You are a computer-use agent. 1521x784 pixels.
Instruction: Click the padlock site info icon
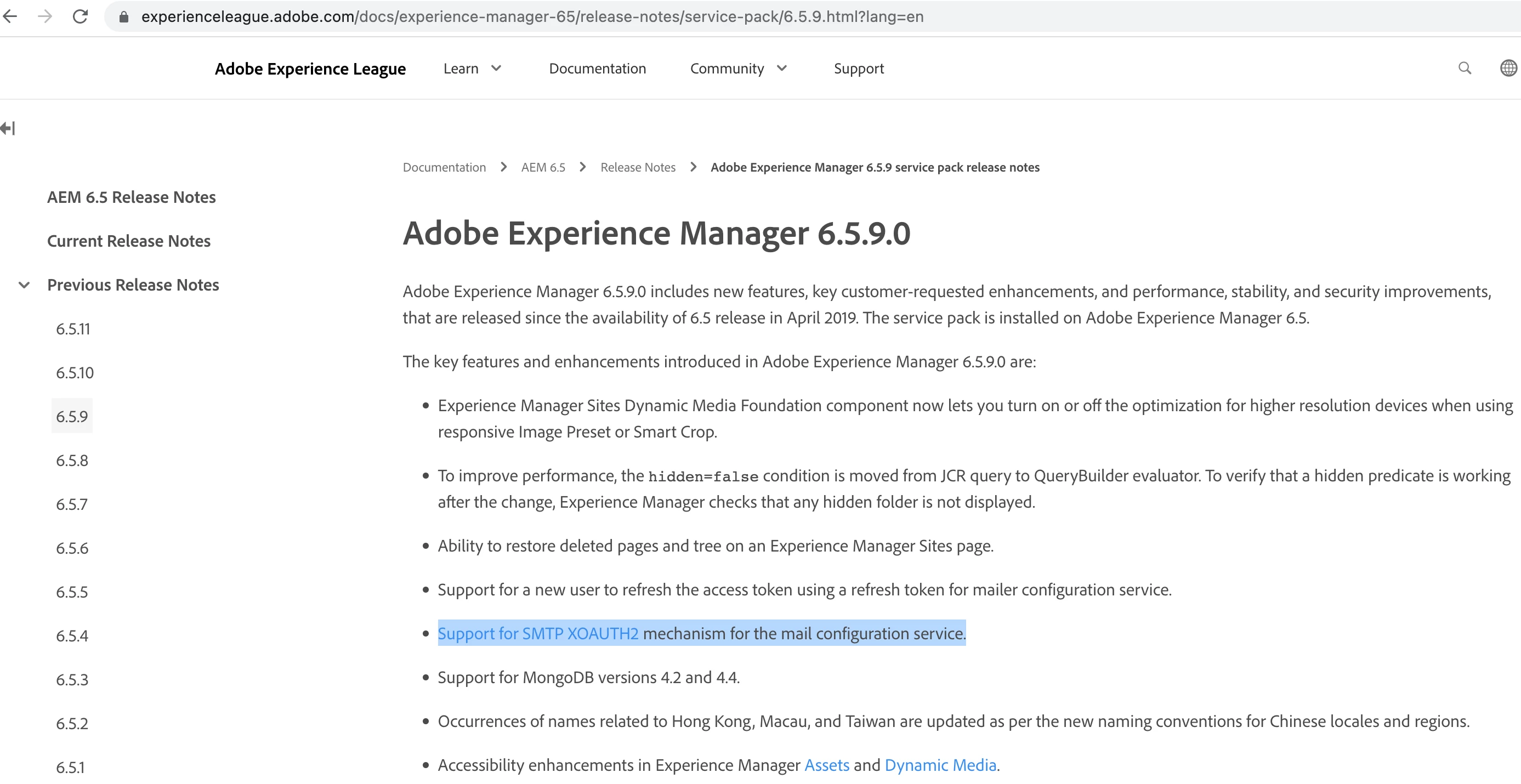pyautogui.click(x=124, y=16)
